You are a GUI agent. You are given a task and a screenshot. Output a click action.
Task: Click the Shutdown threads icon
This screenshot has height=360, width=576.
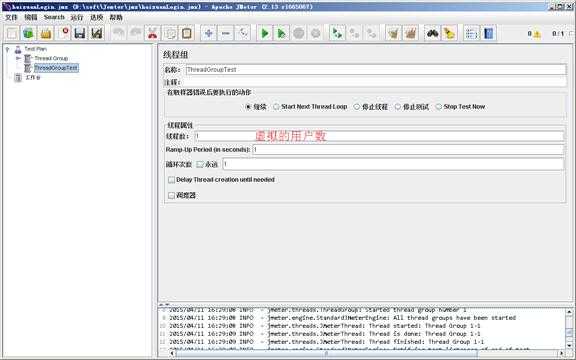coord(316,33)
